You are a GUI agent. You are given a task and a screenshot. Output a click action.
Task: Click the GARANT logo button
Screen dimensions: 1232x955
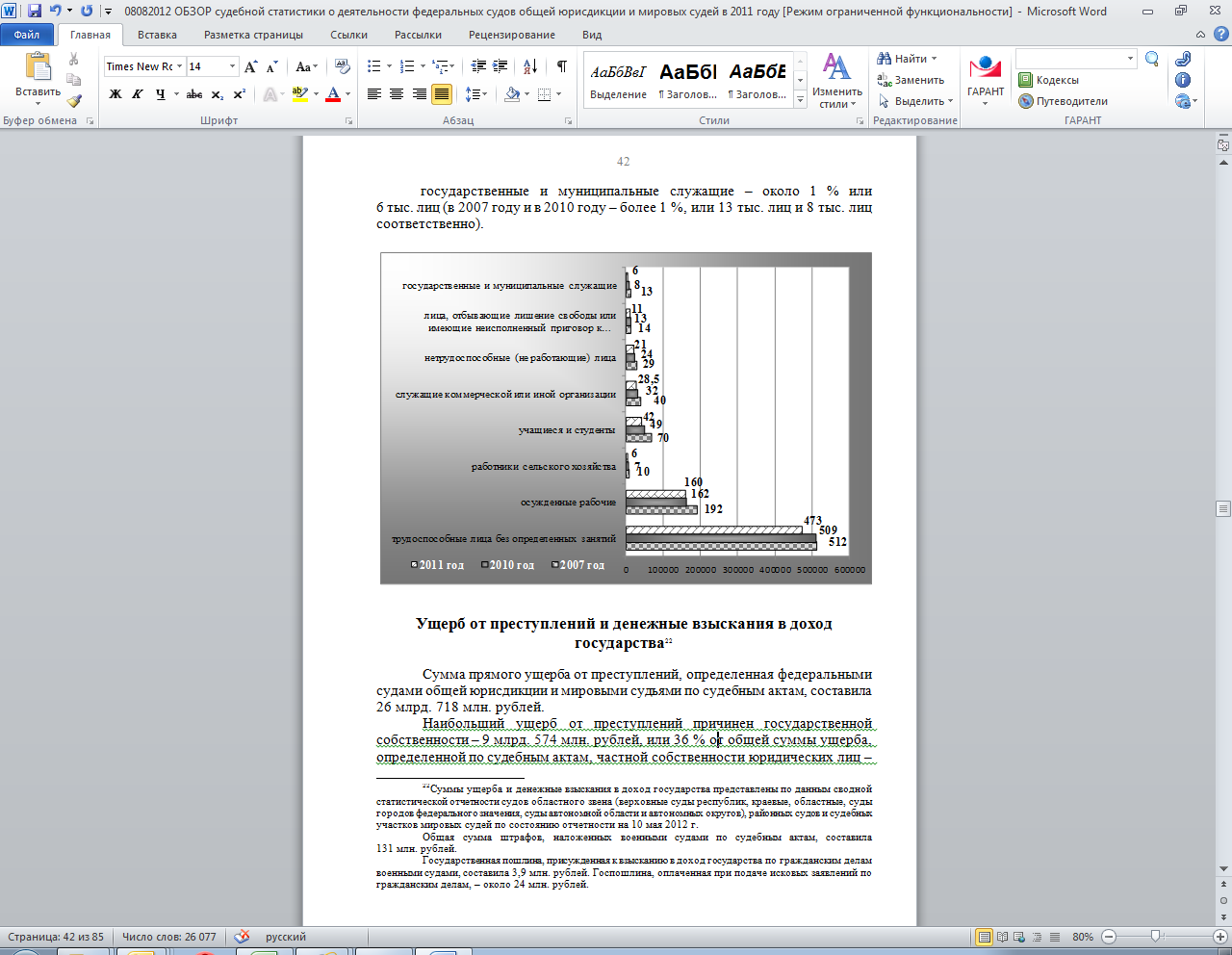[x=986, y=80]
